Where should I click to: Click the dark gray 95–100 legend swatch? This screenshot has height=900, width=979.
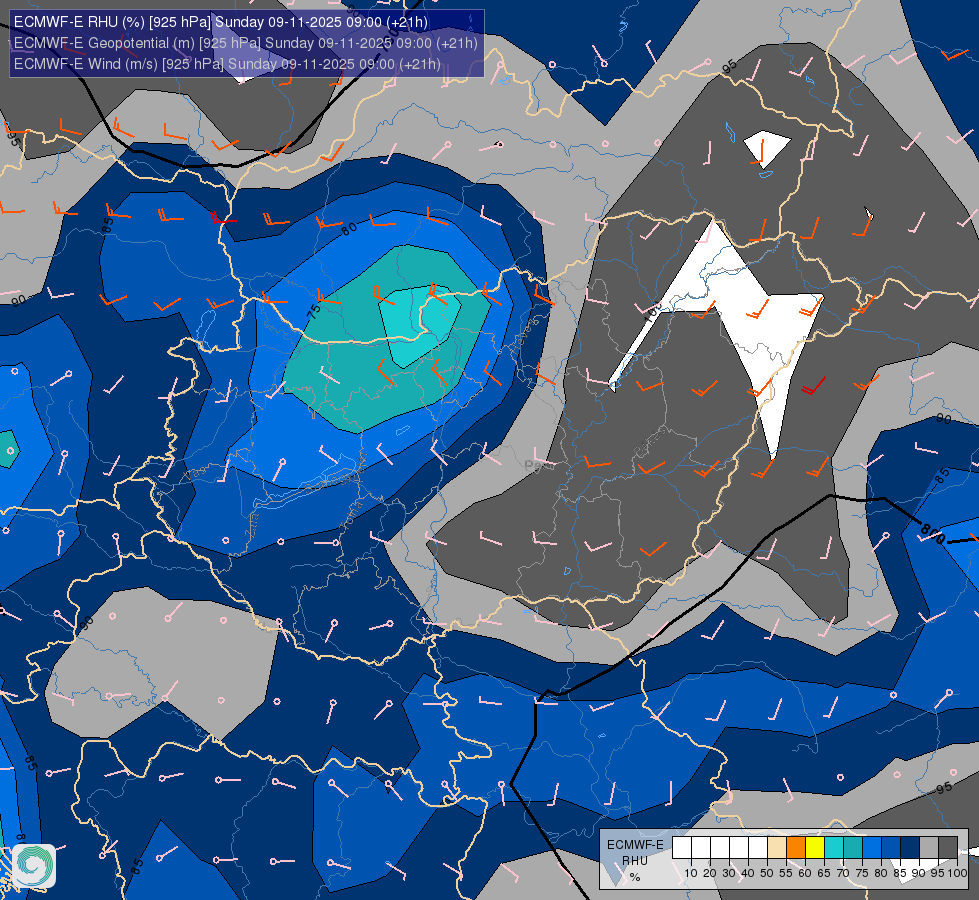948,848
